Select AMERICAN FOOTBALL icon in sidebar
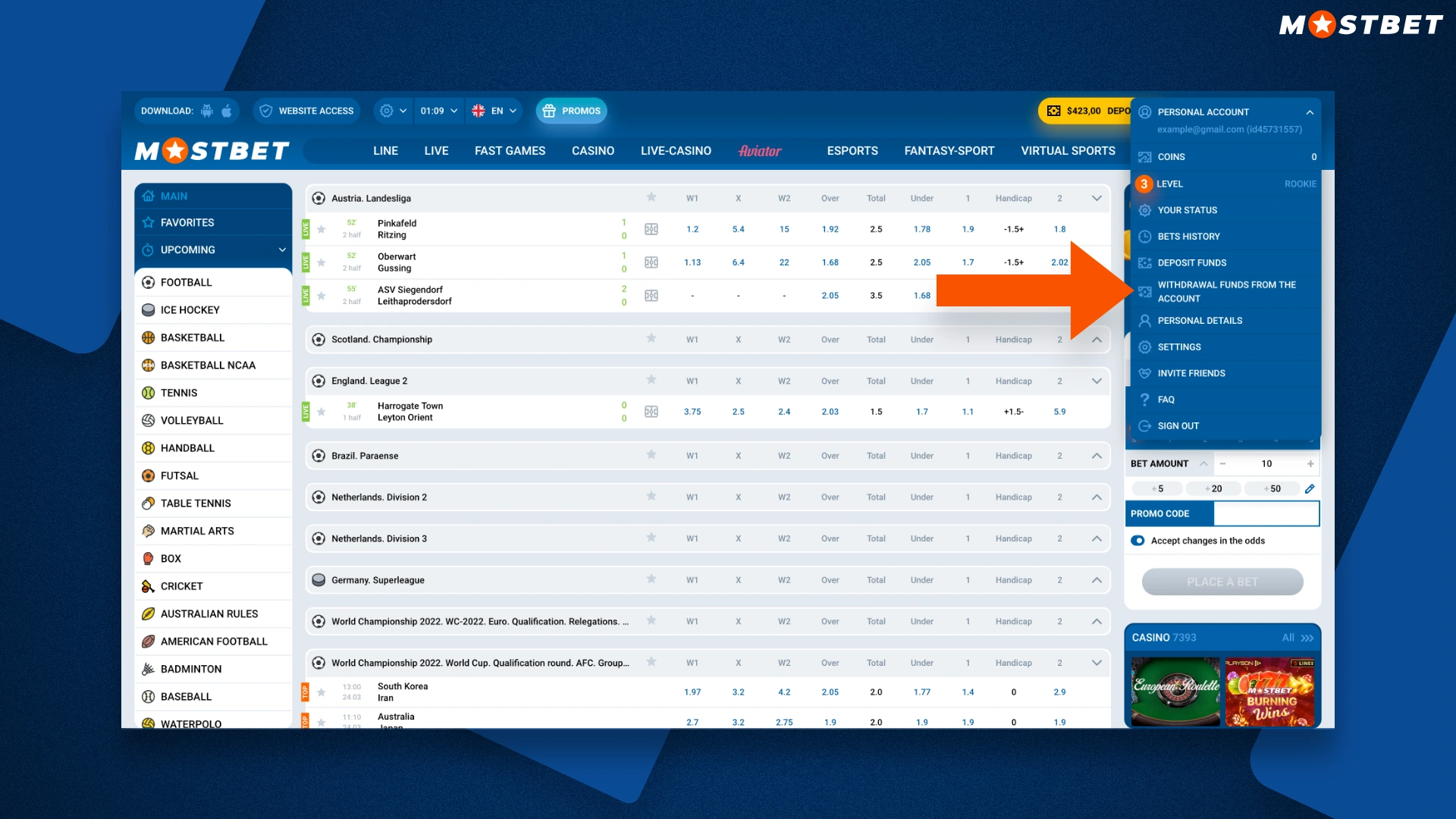Screen dimensions: 1456x819 [148, 642]
